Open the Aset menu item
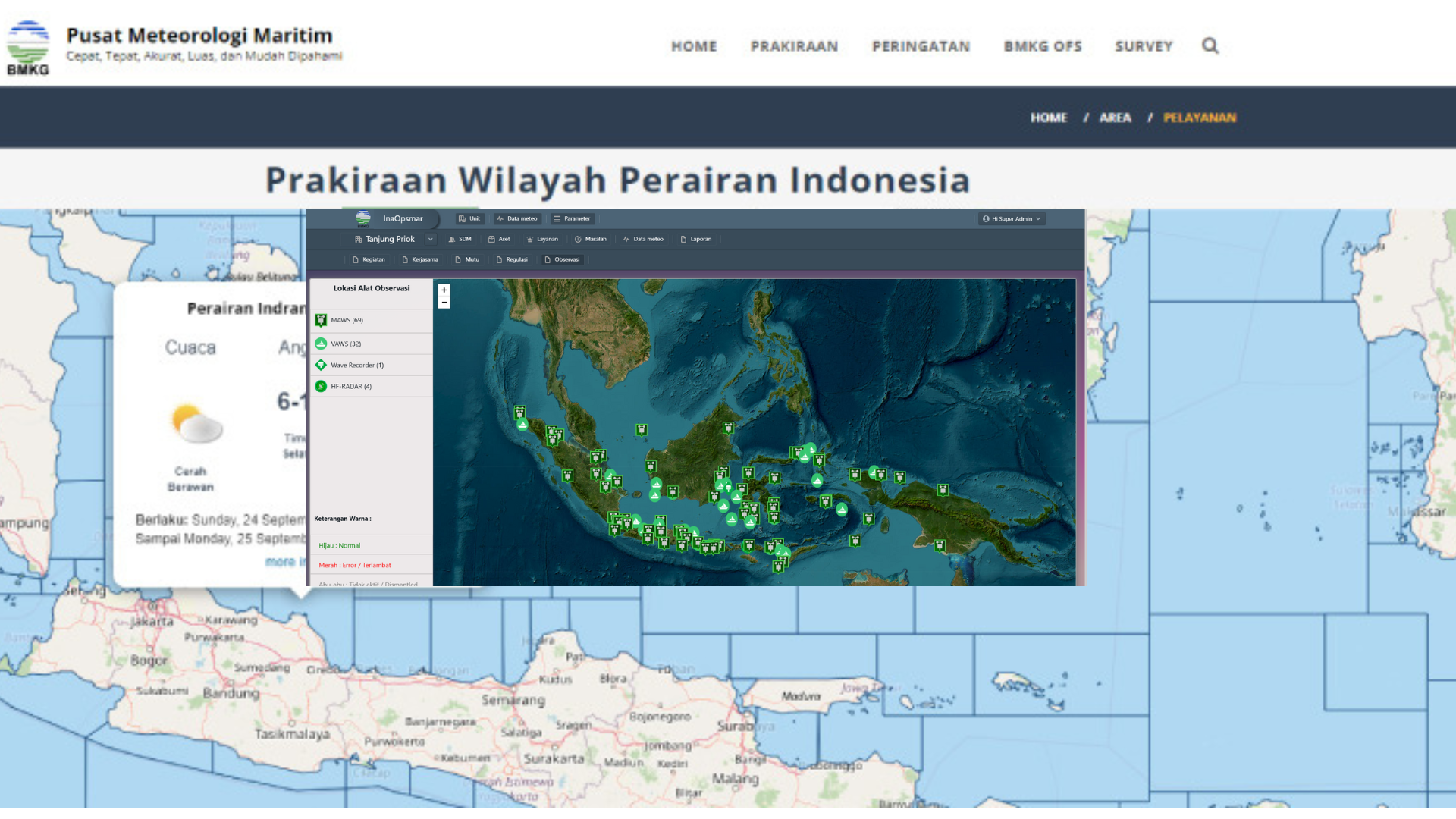Image resolution: width=1456 pixels, height=819 pixels. 499,239
